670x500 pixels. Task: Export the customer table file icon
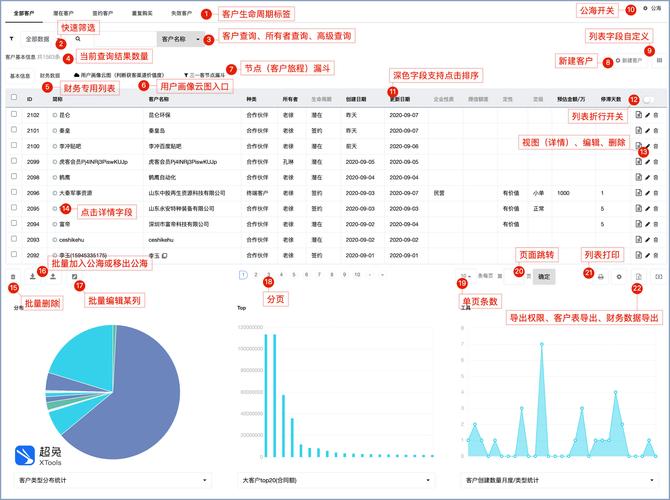[639, 276]
